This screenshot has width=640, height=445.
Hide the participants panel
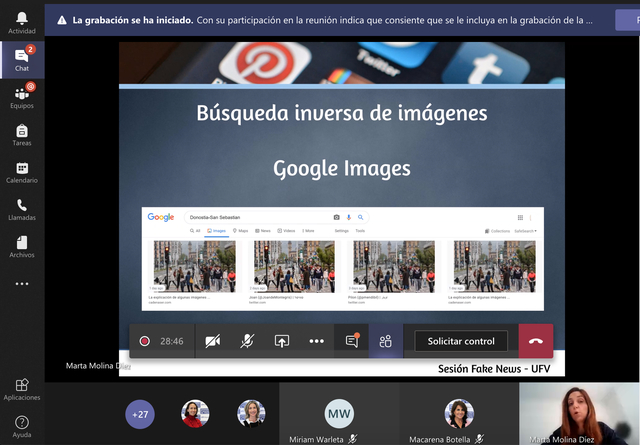pyautogui.click(x=386, y=341)
